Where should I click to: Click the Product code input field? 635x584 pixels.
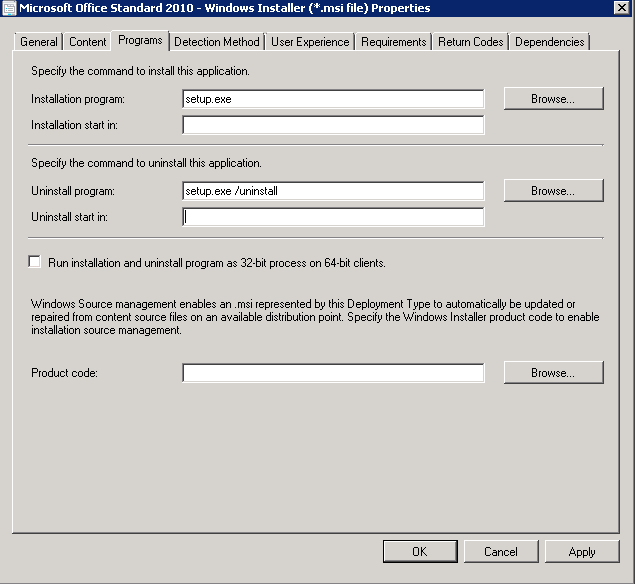pyautogui.click(x=333, y=373)
